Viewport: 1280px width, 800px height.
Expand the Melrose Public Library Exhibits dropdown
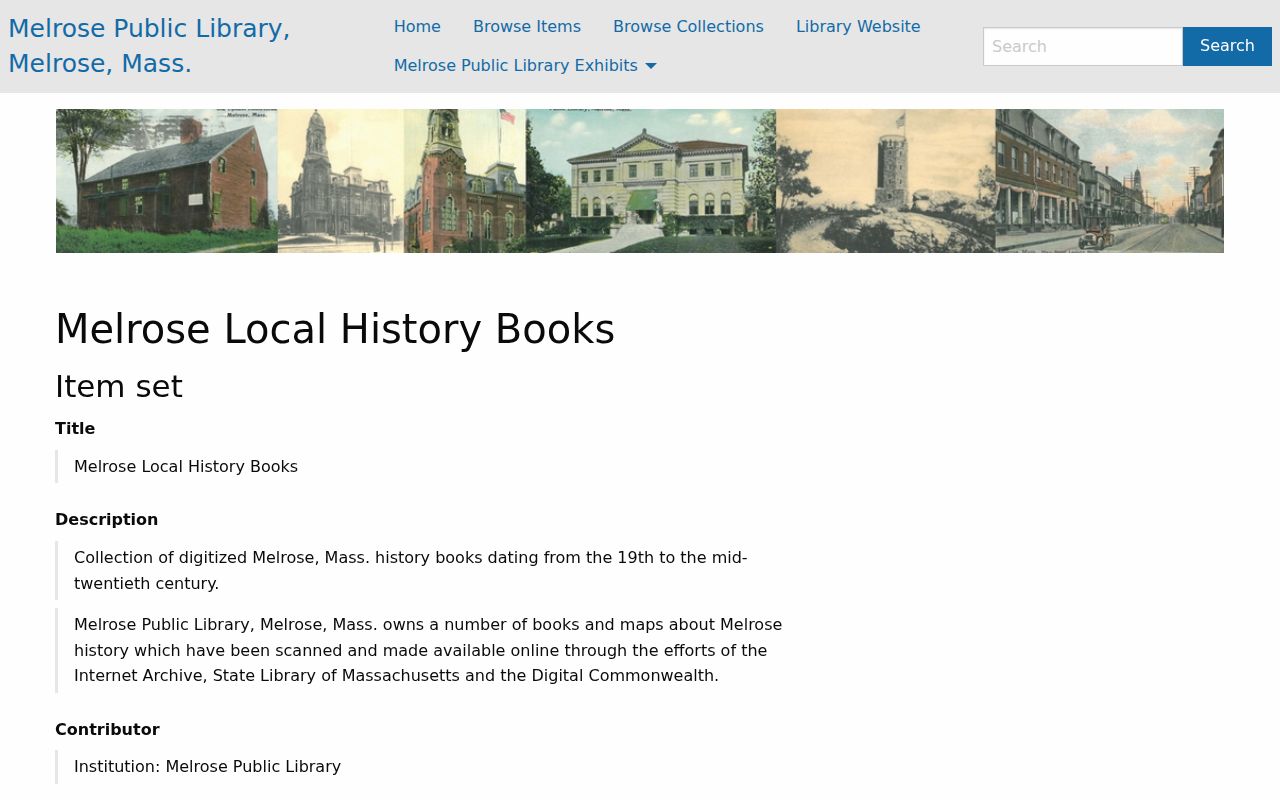coord(525,66)
